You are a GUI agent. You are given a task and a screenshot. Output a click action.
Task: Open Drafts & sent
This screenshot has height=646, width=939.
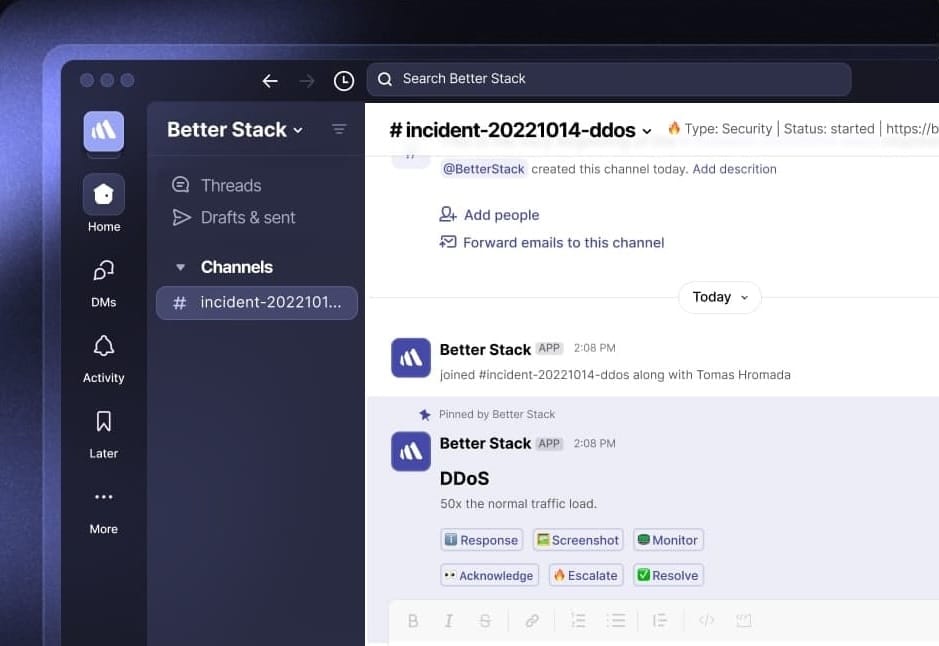234,217
